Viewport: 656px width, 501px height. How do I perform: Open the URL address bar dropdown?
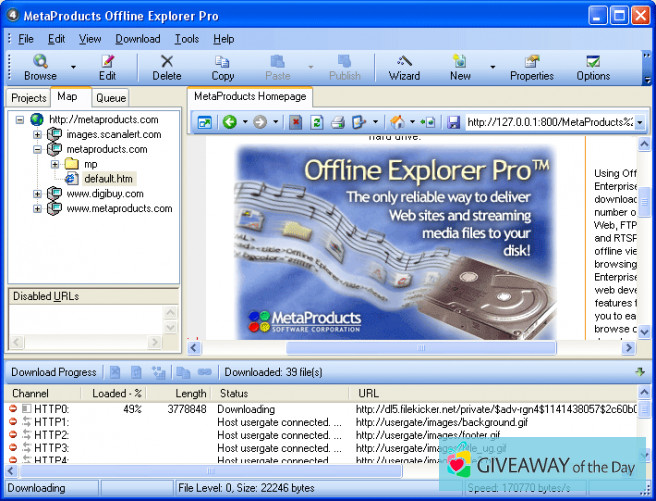click(639, 122)
